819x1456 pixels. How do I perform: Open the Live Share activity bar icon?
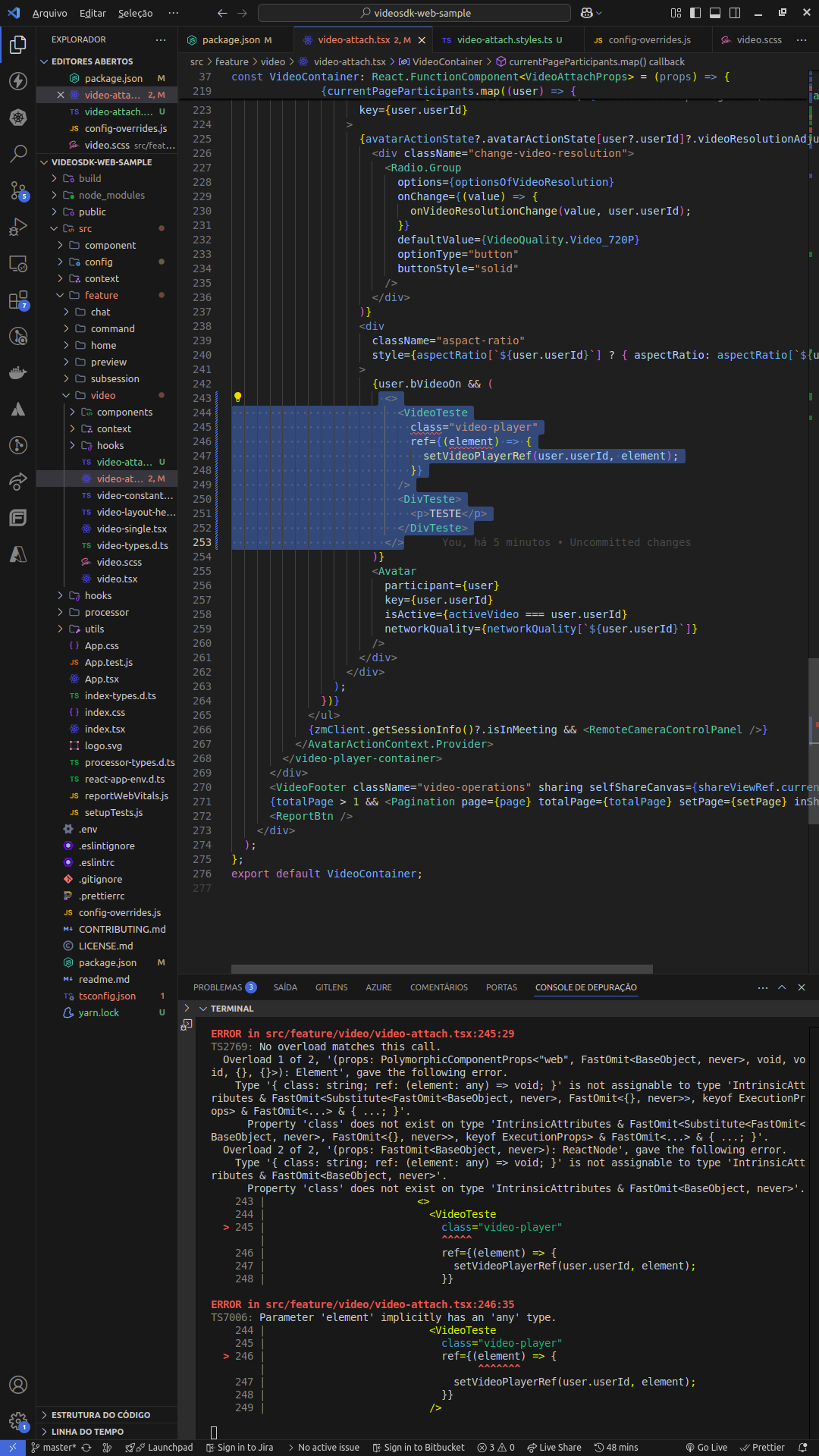click(x=18, y=482)
